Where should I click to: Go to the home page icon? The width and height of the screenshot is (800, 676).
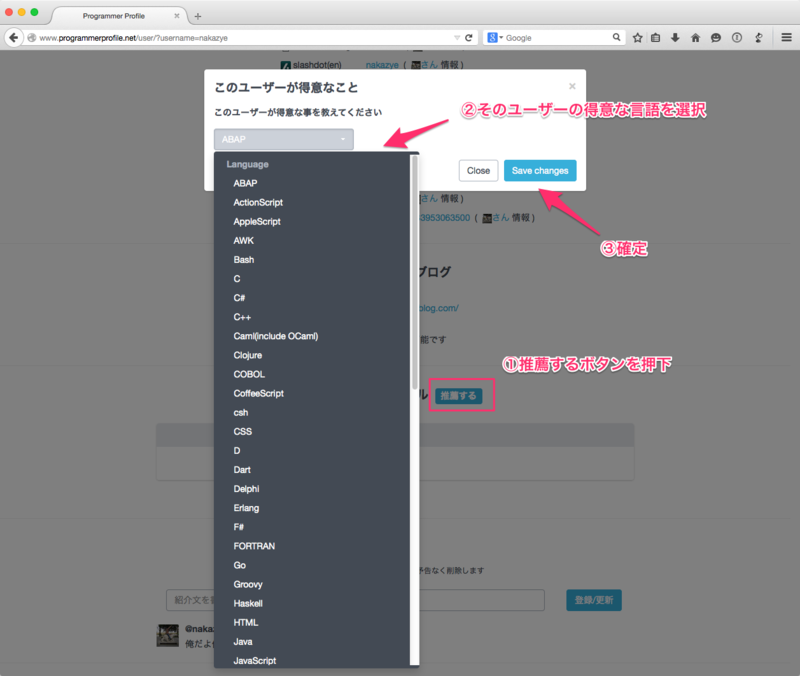tap(695, 38)
